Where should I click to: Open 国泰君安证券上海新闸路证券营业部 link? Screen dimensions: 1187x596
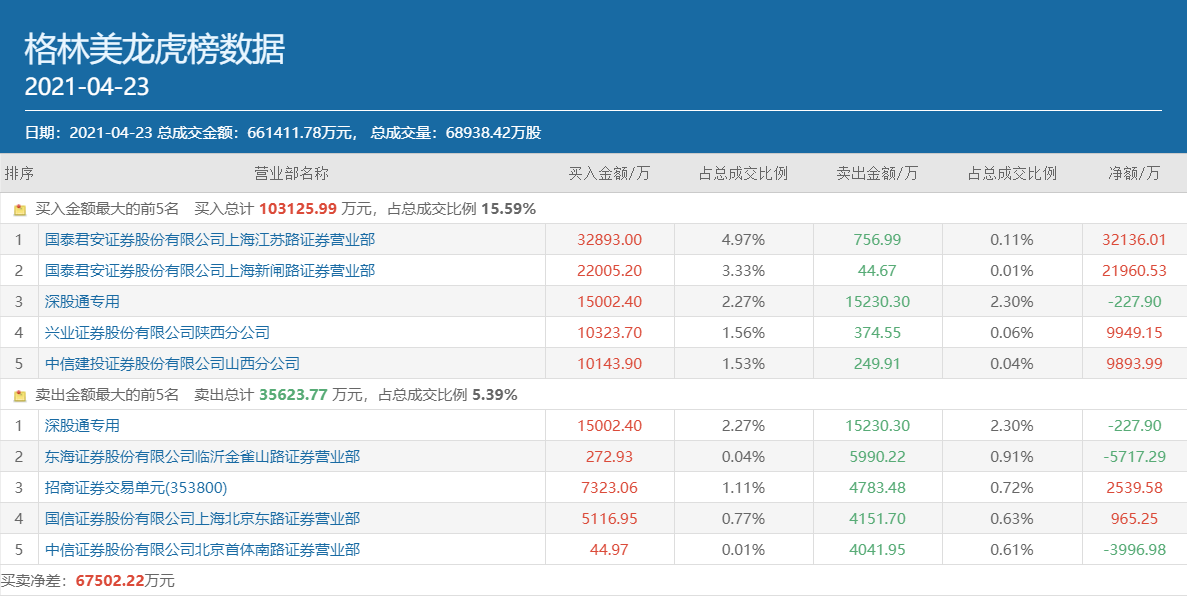pyautogui.click(x=210, y=271)
